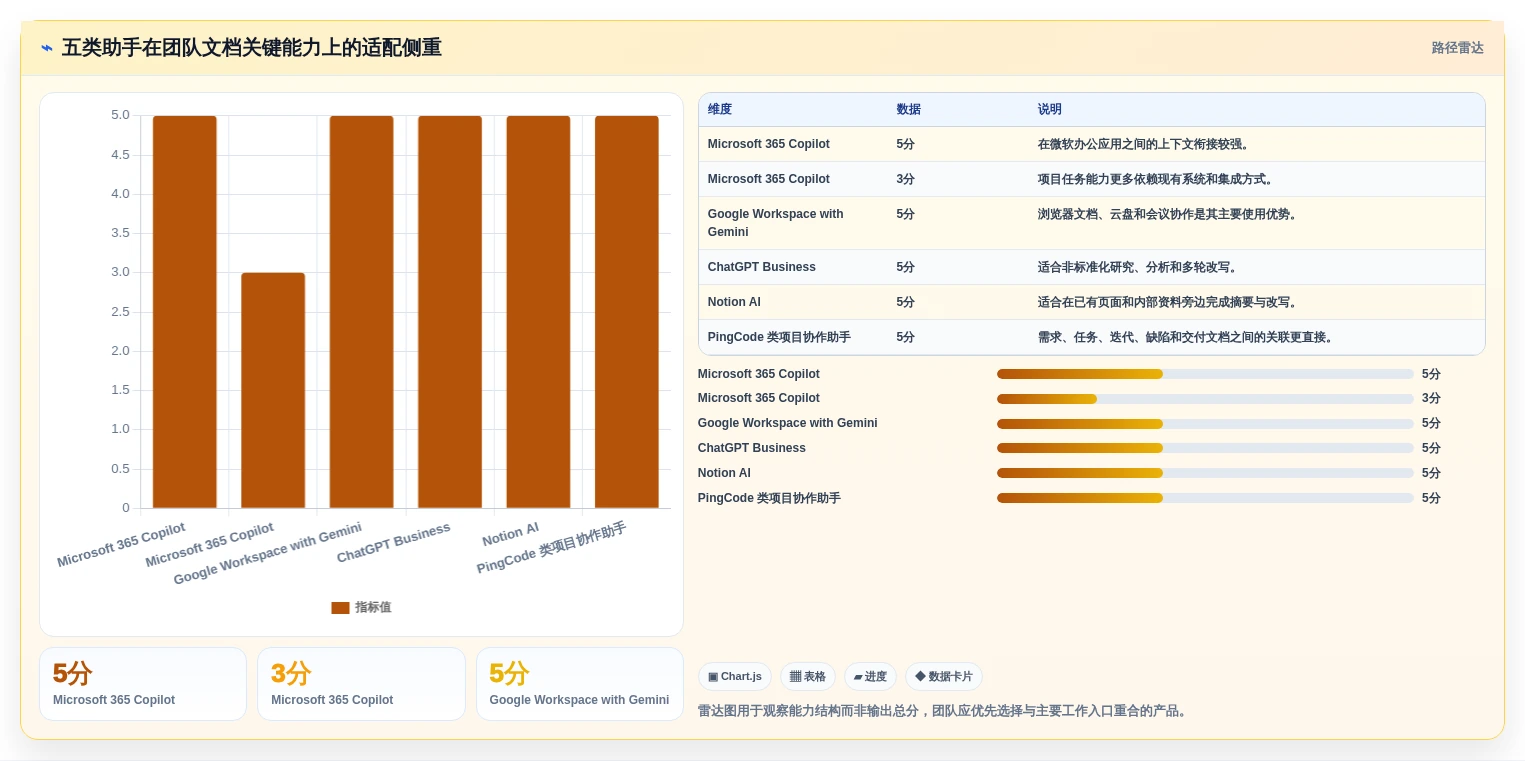
Task: Click the Google Workspace with Gemini chart bar
Action: tap(361, 312)
